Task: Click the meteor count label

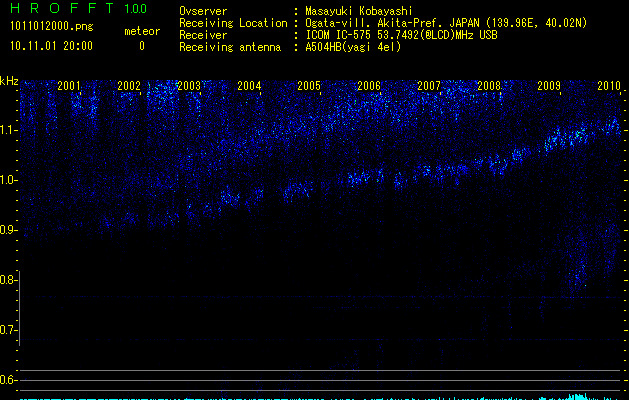Action: point(142,31)
